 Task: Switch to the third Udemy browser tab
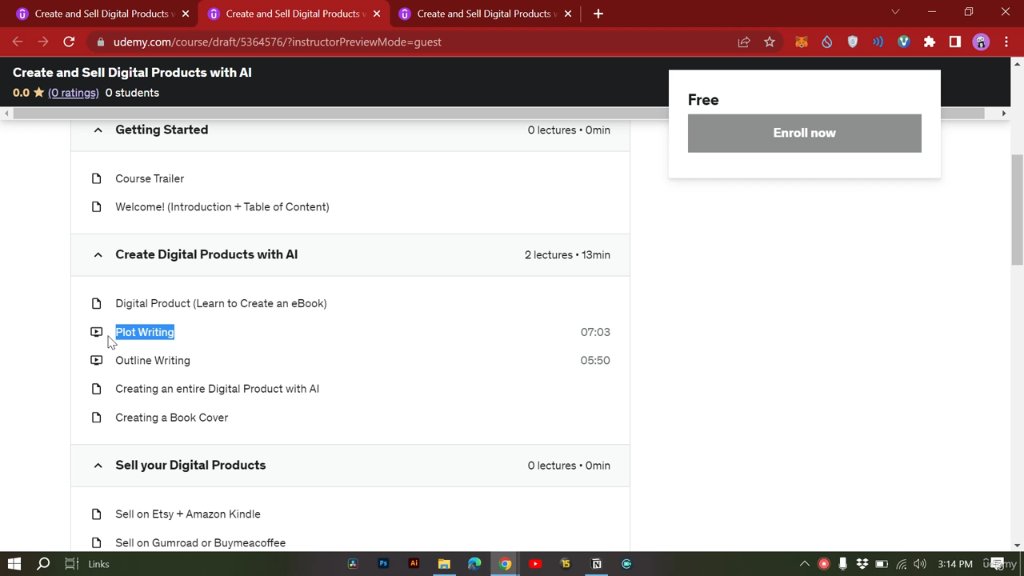484,14
